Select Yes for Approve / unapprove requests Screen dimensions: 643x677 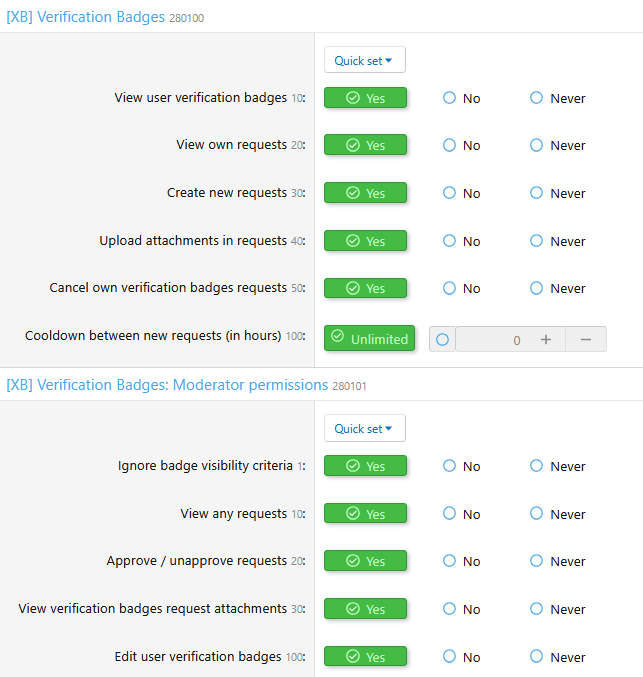coord(365,560)
